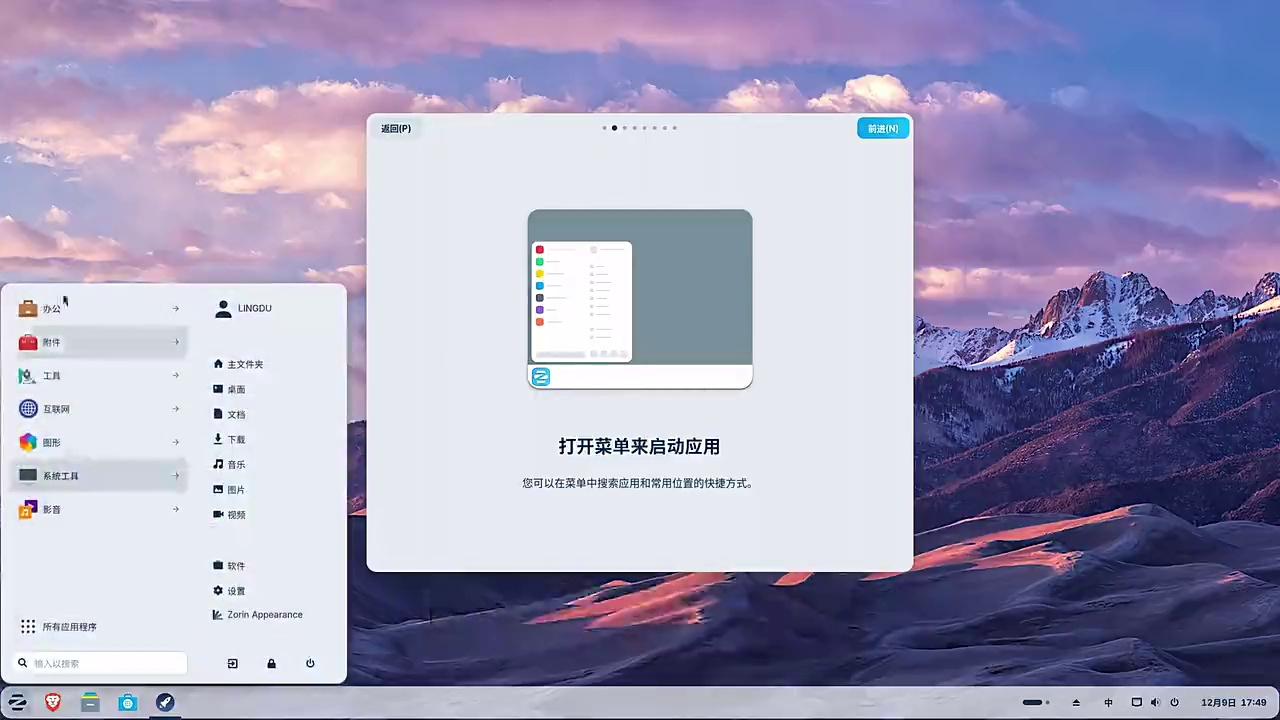Open the 视频 videos folder
The image size is (1280, 720).
pyautogui.click(x=230, y=514)
